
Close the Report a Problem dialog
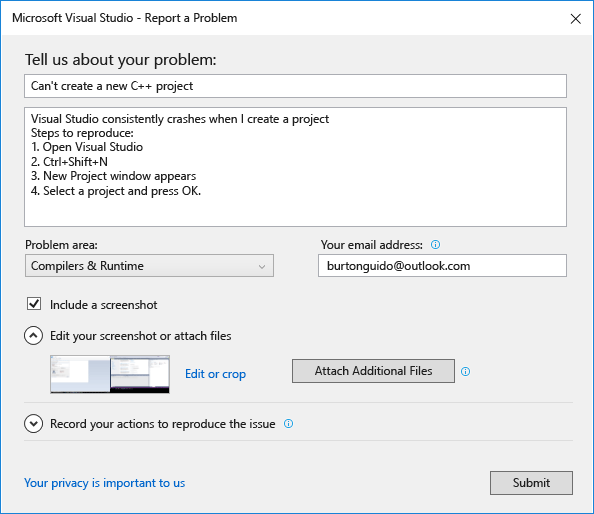click(x=575, y=19)
